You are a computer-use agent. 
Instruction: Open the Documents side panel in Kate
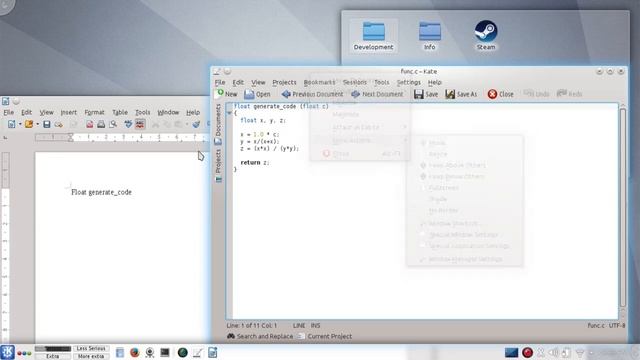[218, 124]
